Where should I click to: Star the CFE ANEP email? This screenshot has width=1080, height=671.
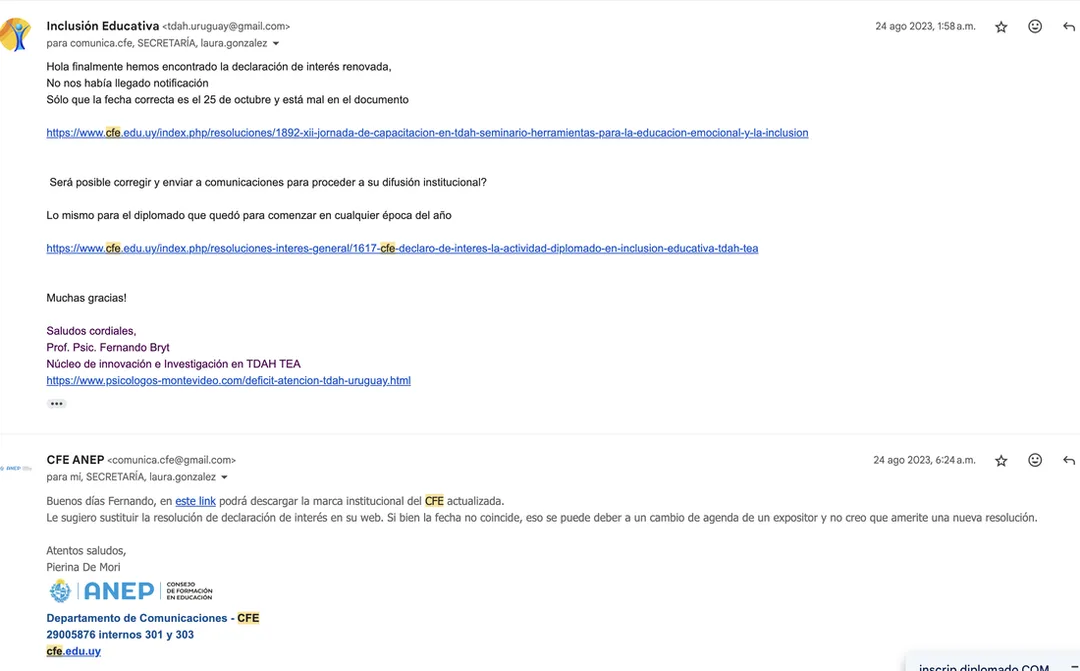[1001, 461]
